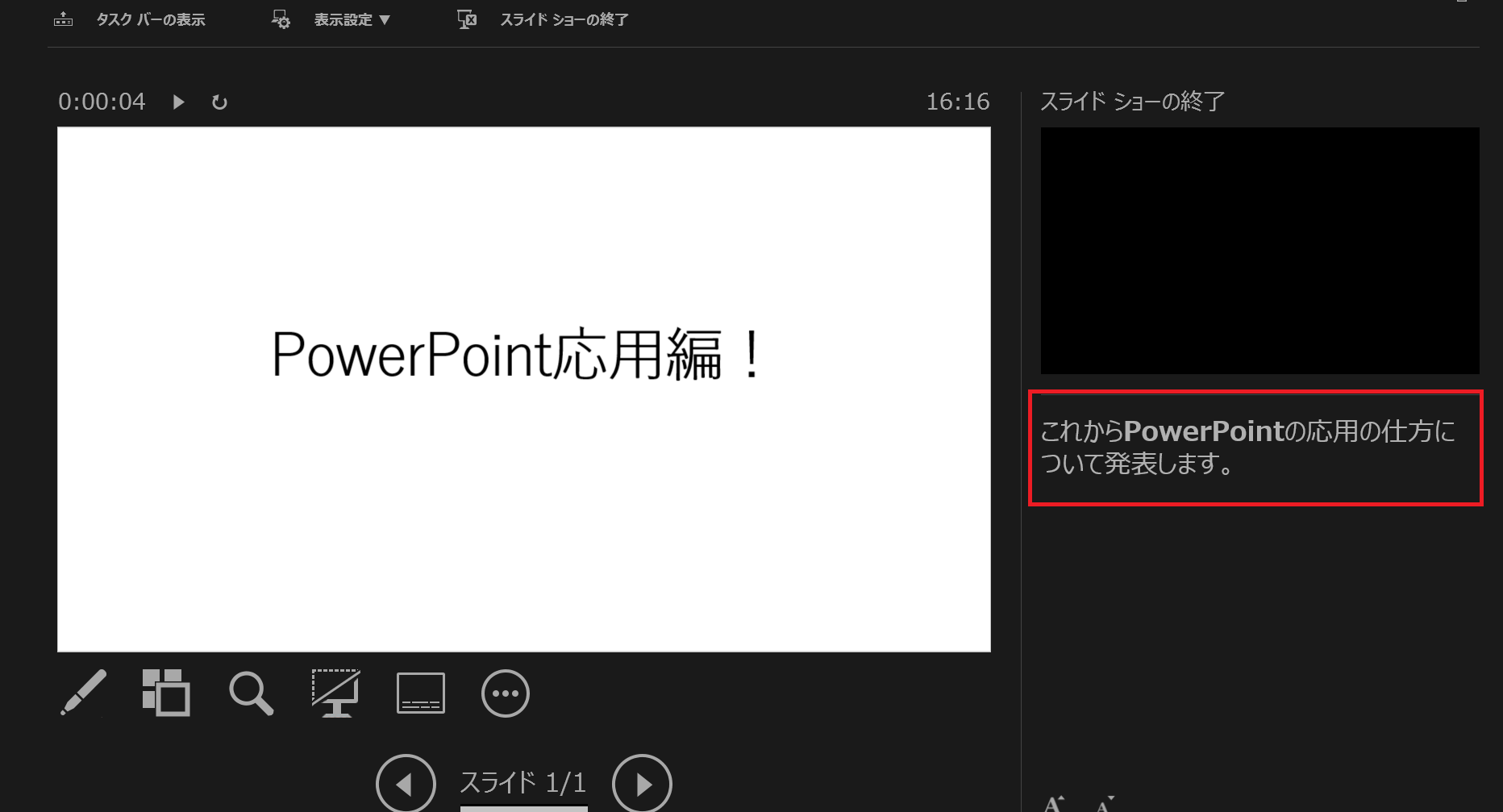Click the black next-slide preview thumbnail
Image resolution: width=1503 pixels, height=812 pixels.
coord(1259,250)
